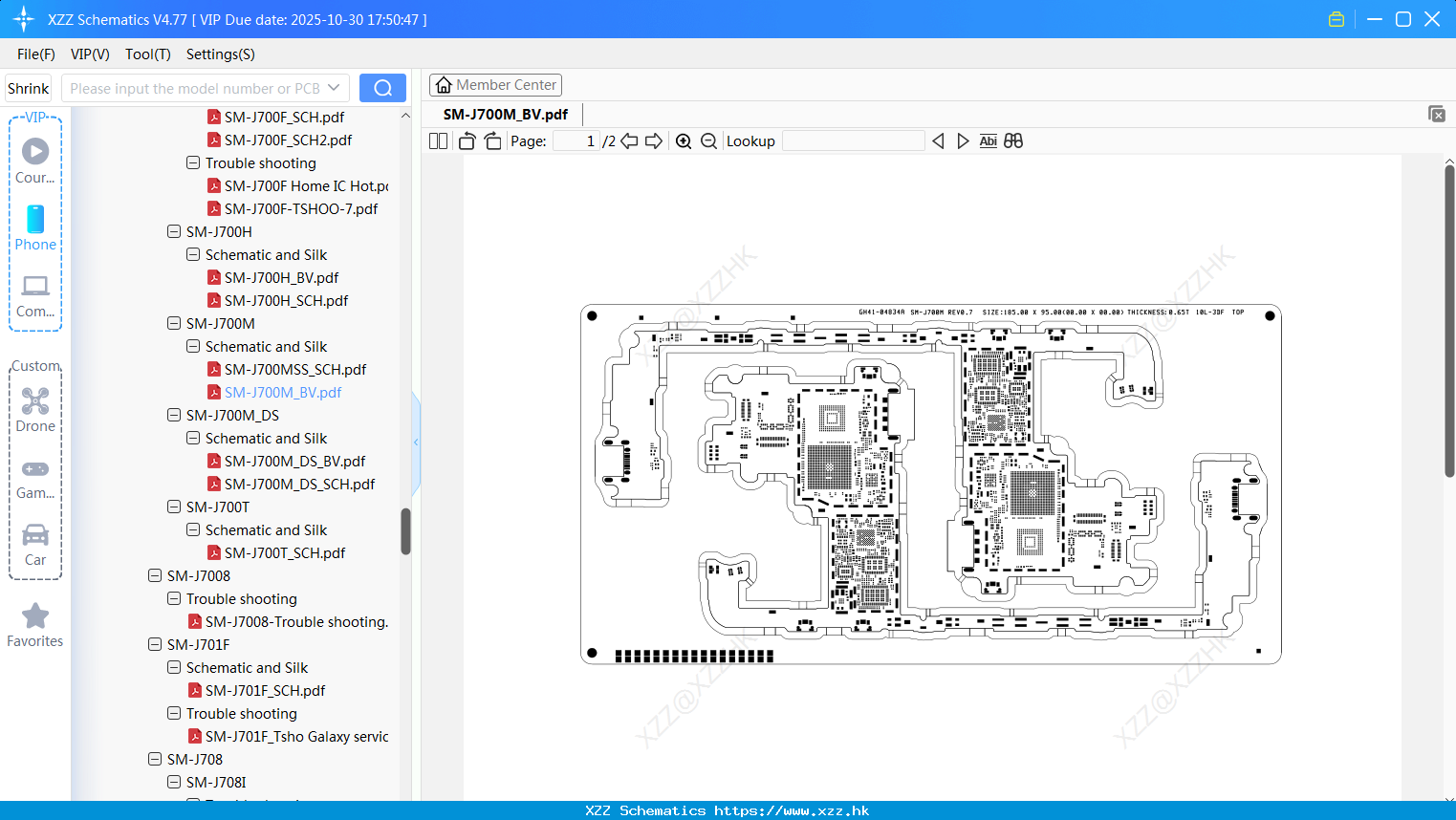The image size is (1456, 820).
Task: Open the Courses play icon
Action: point(35,151)
